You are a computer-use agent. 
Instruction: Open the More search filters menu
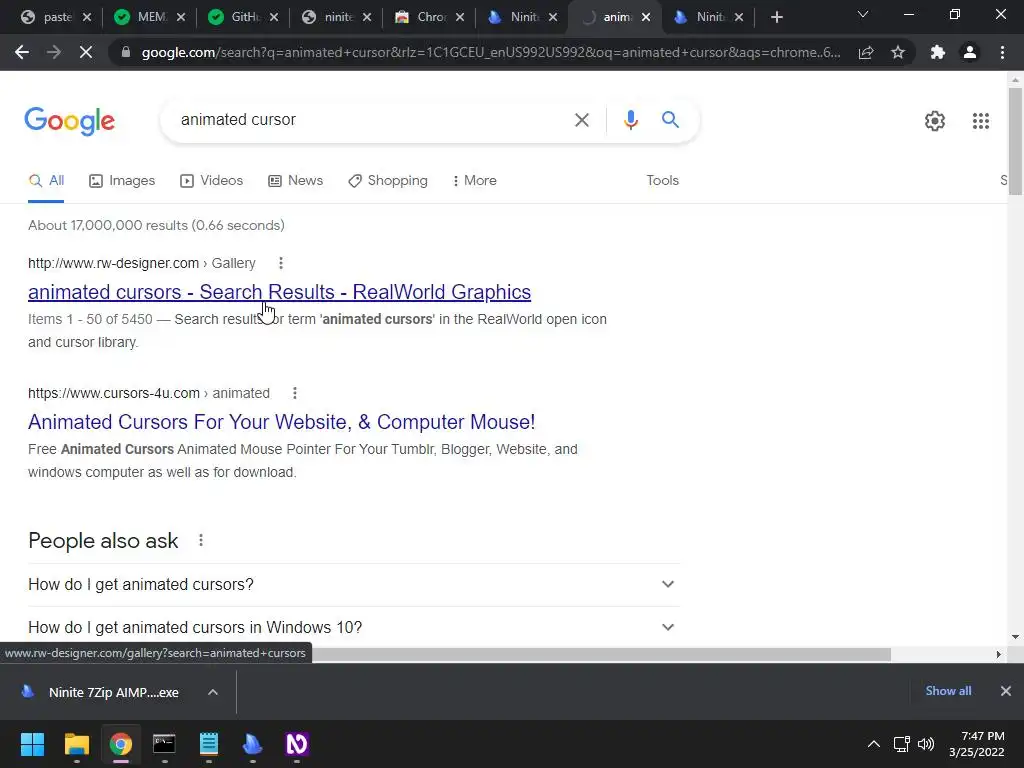tap(474, 181)
